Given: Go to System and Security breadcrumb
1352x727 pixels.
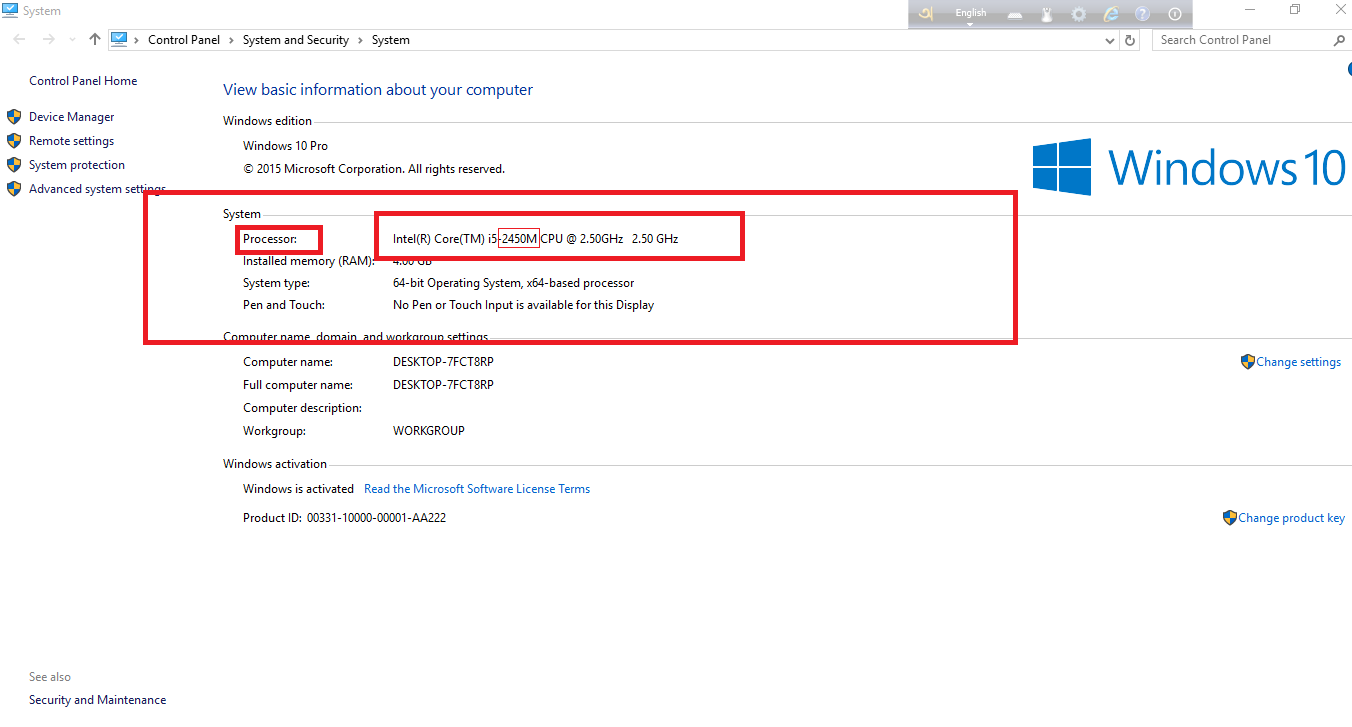Looking at the screenshot, I should click(x=295, y=40).
